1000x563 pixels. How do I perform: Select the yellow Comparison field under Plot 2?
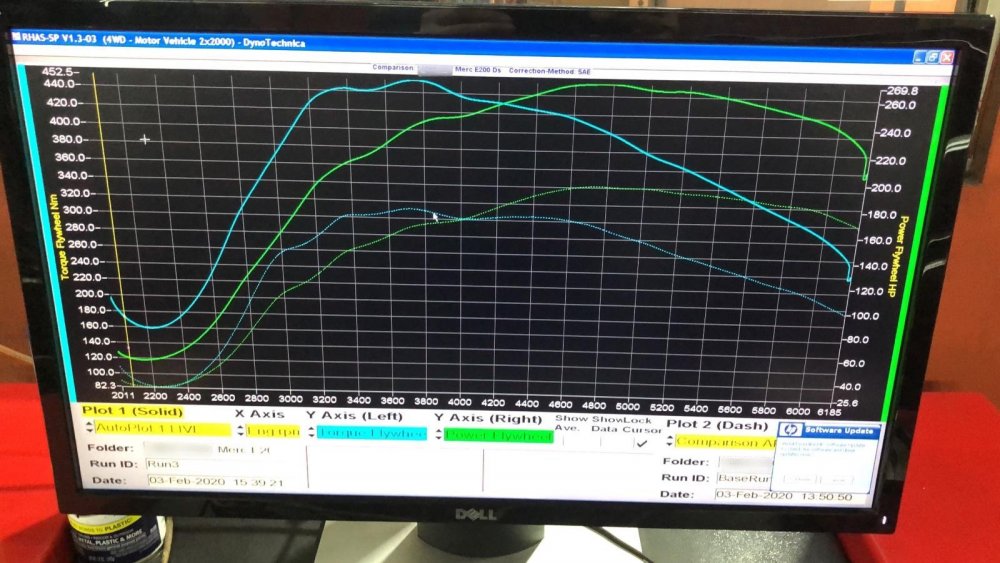tap(726, 442)
